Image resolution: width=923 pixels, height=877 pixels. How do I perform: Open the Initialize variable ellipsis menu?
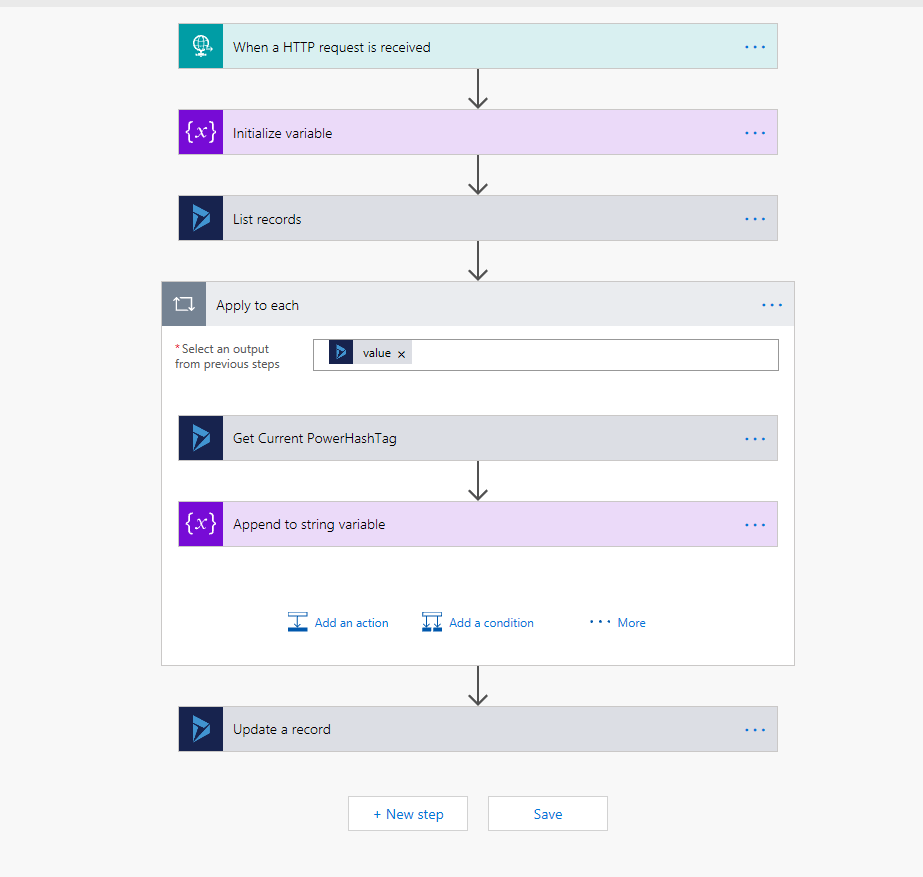(x=755, y=133)
